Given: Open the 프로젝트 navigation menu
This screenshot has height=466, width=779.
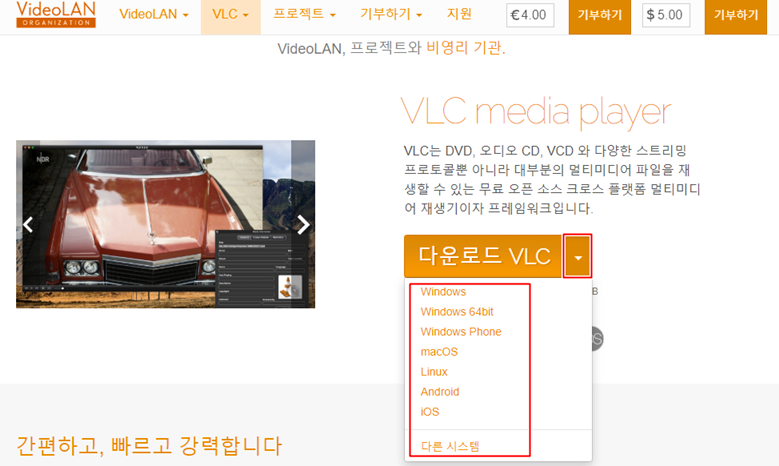Looking at the screenshot, I should click(x=305, y=14).
